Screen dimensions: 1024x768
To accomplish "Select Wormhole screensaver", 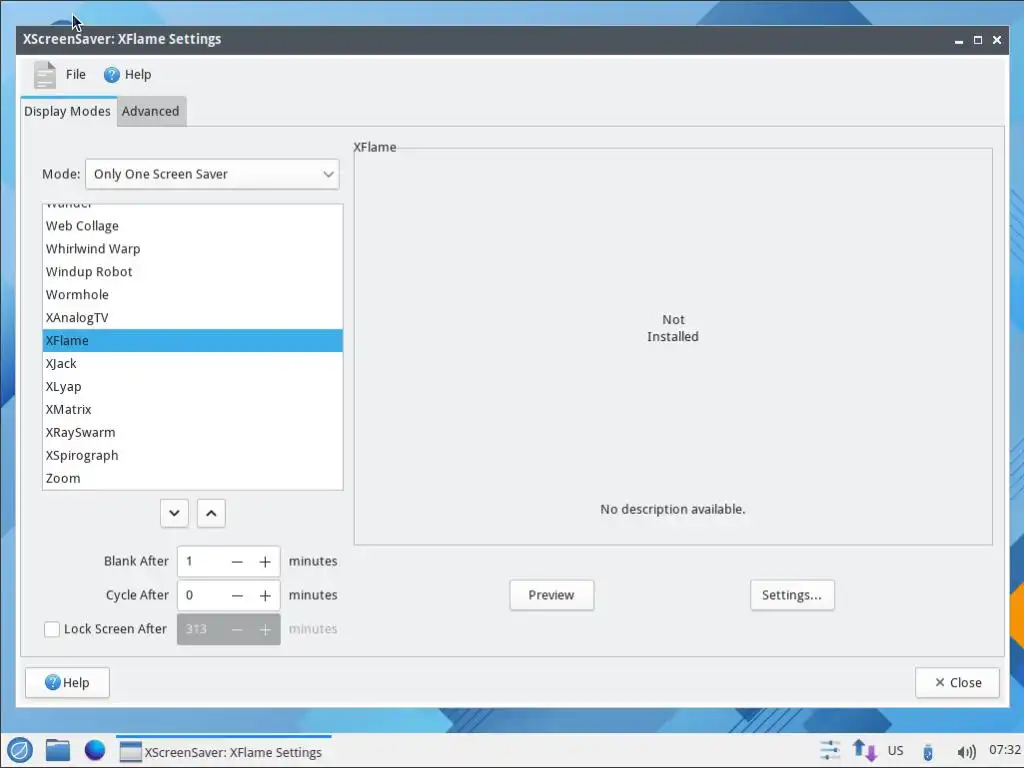I will (x=193, y=295).
